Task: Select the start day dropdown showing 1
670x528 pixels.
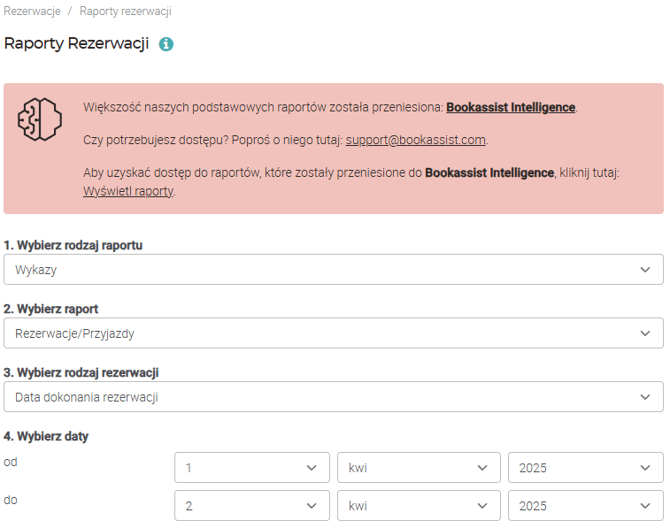Action: [x=251, y=467]
